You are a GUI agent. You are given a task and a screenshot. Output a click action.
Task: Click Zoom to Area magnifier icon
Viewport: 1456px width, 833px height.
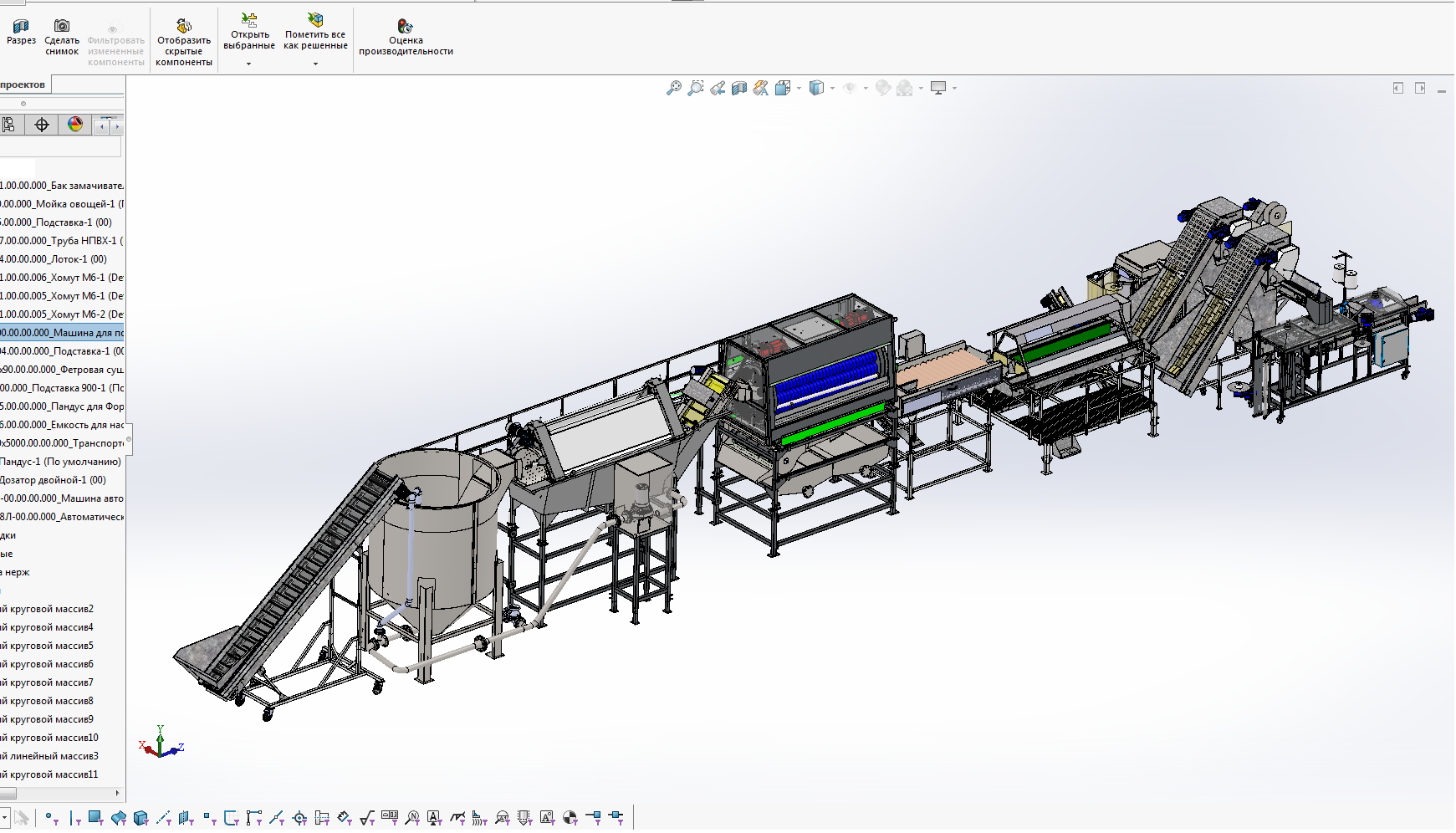tap(696, 88)
